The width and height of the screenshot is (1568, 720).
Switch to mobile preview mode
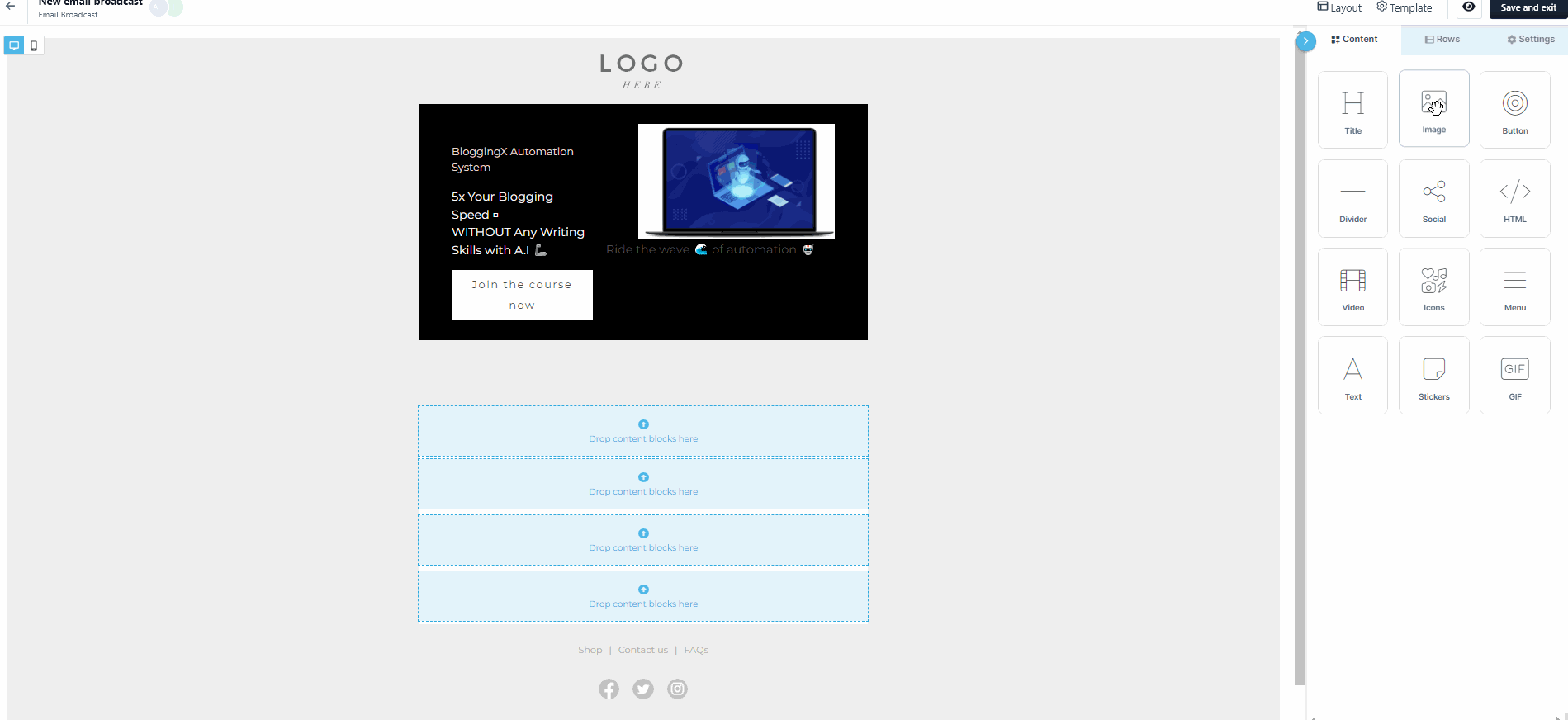pos(34,45)
